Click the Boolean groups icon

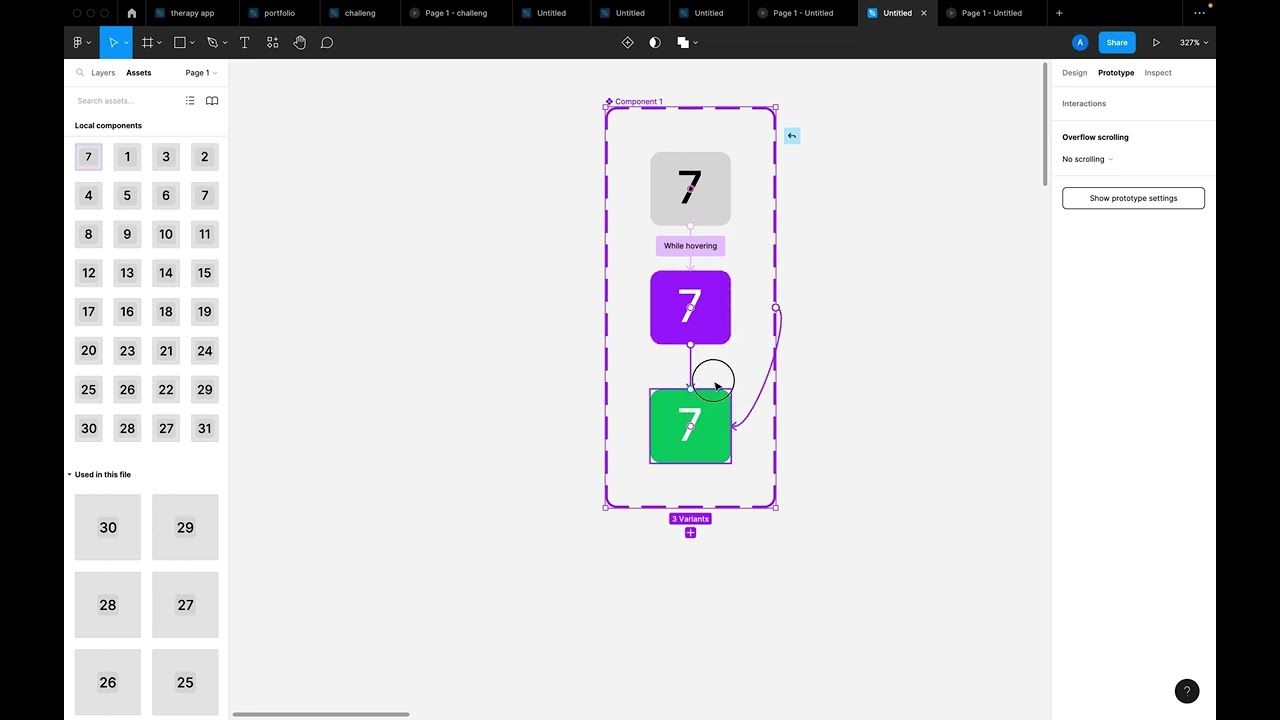click(x=683, y=43)
